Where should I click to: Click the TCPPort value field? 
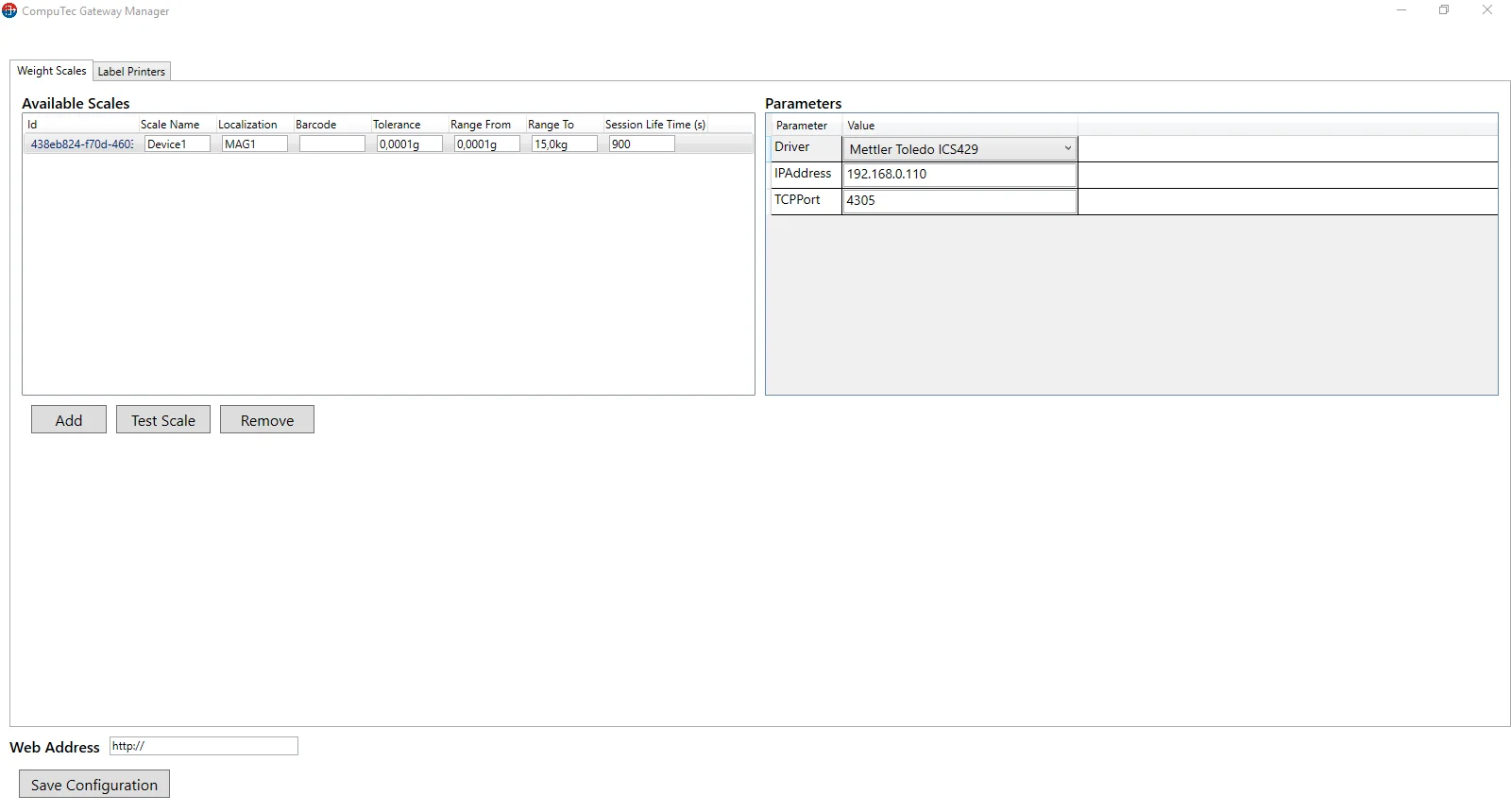tap(959, 201)
